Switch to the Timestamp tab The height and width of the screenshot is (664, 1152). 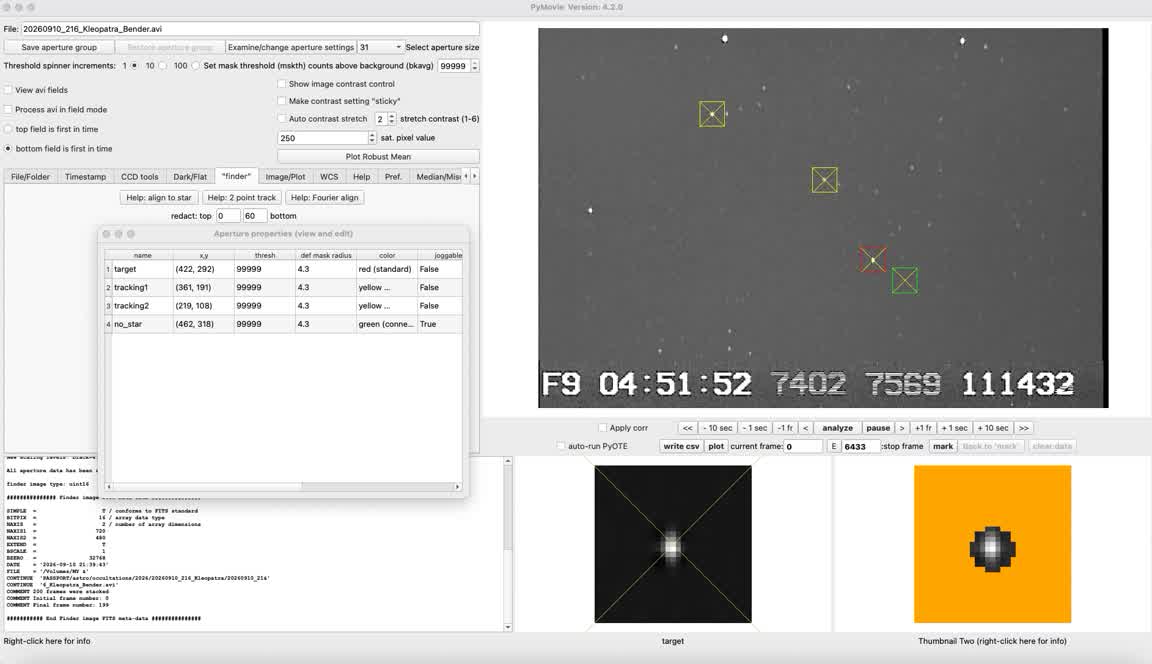(85, 177)
